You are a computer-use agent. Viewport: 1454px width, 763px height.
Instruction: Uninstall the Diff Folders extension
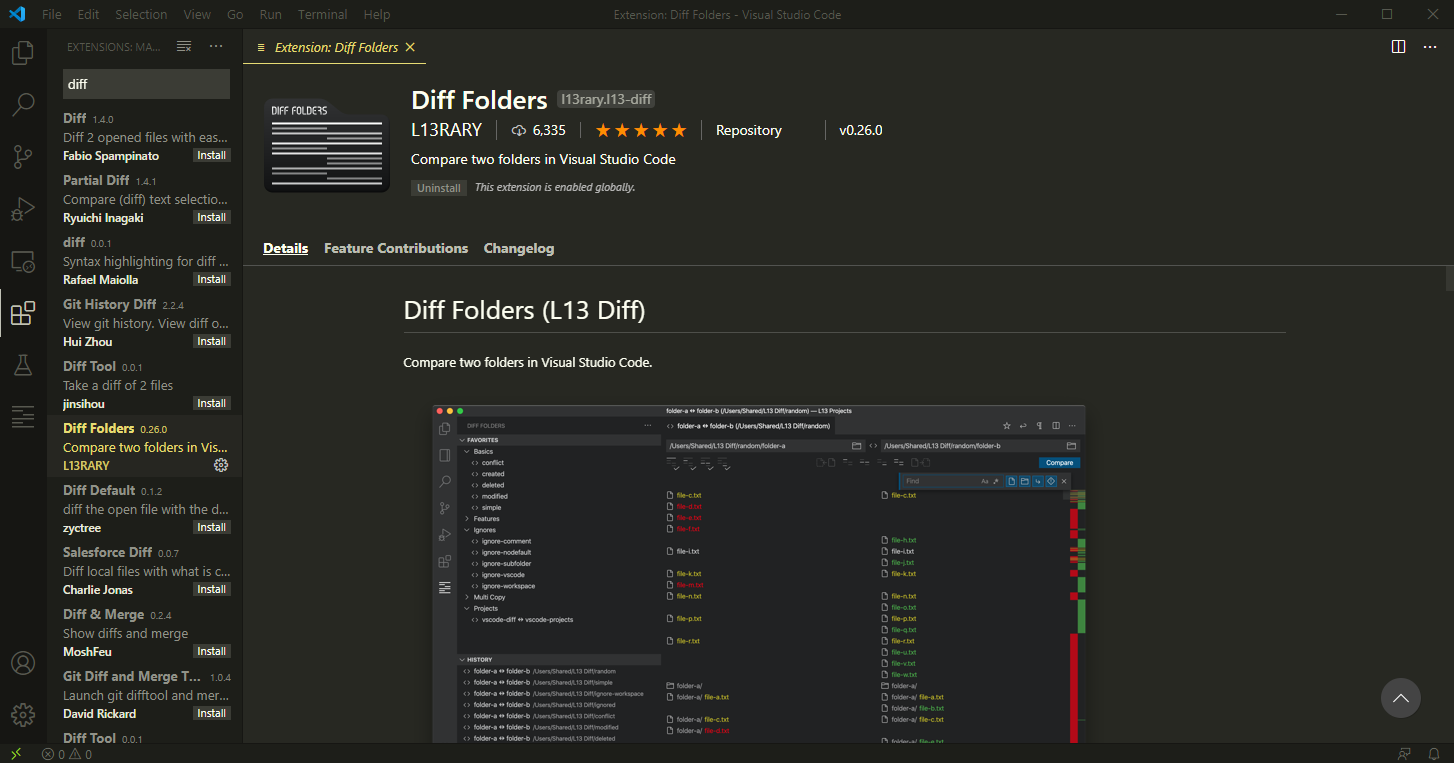[x=439, y=188]
